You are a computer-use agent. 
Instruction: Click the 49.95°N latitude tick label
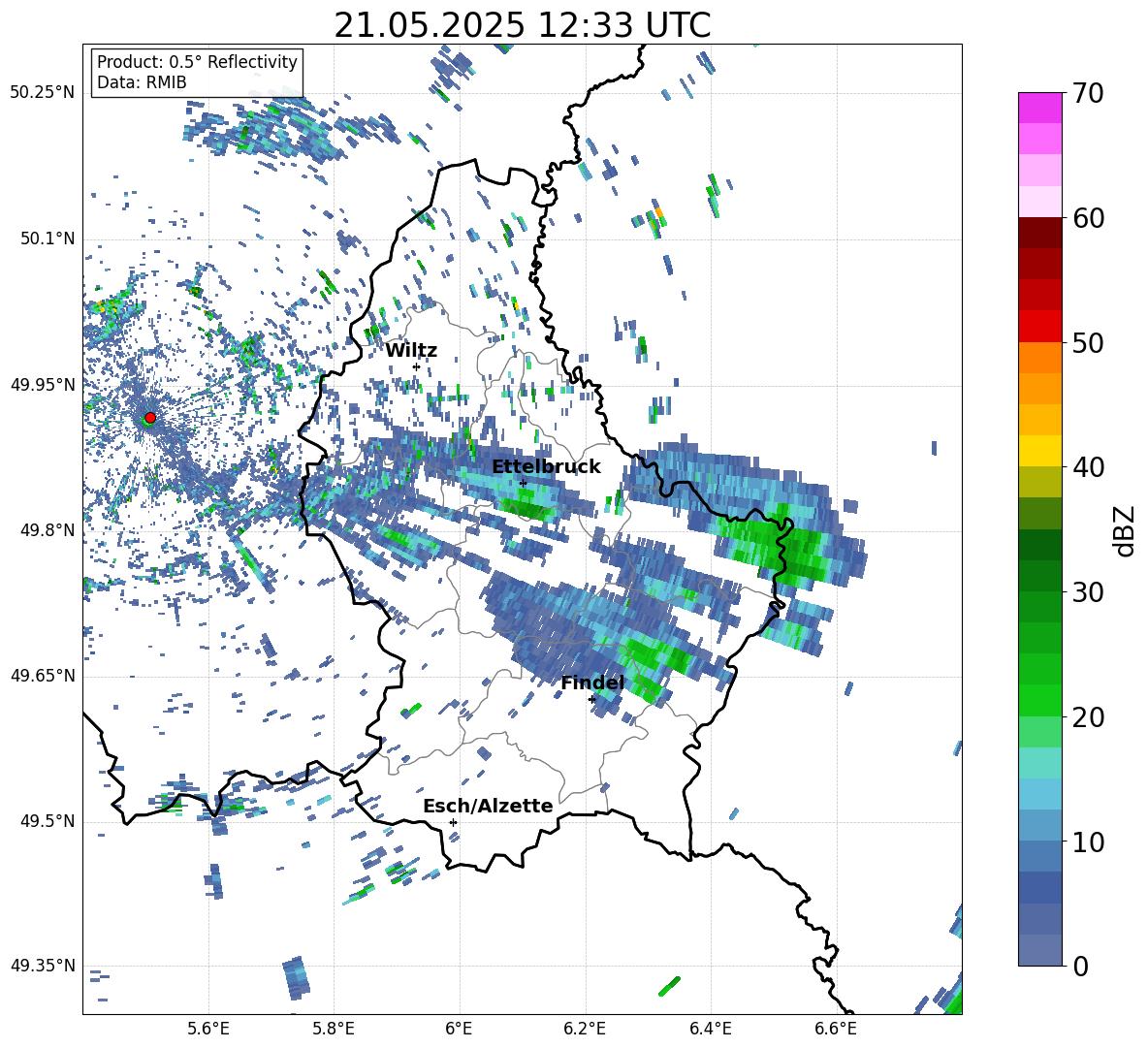(43, 385)
